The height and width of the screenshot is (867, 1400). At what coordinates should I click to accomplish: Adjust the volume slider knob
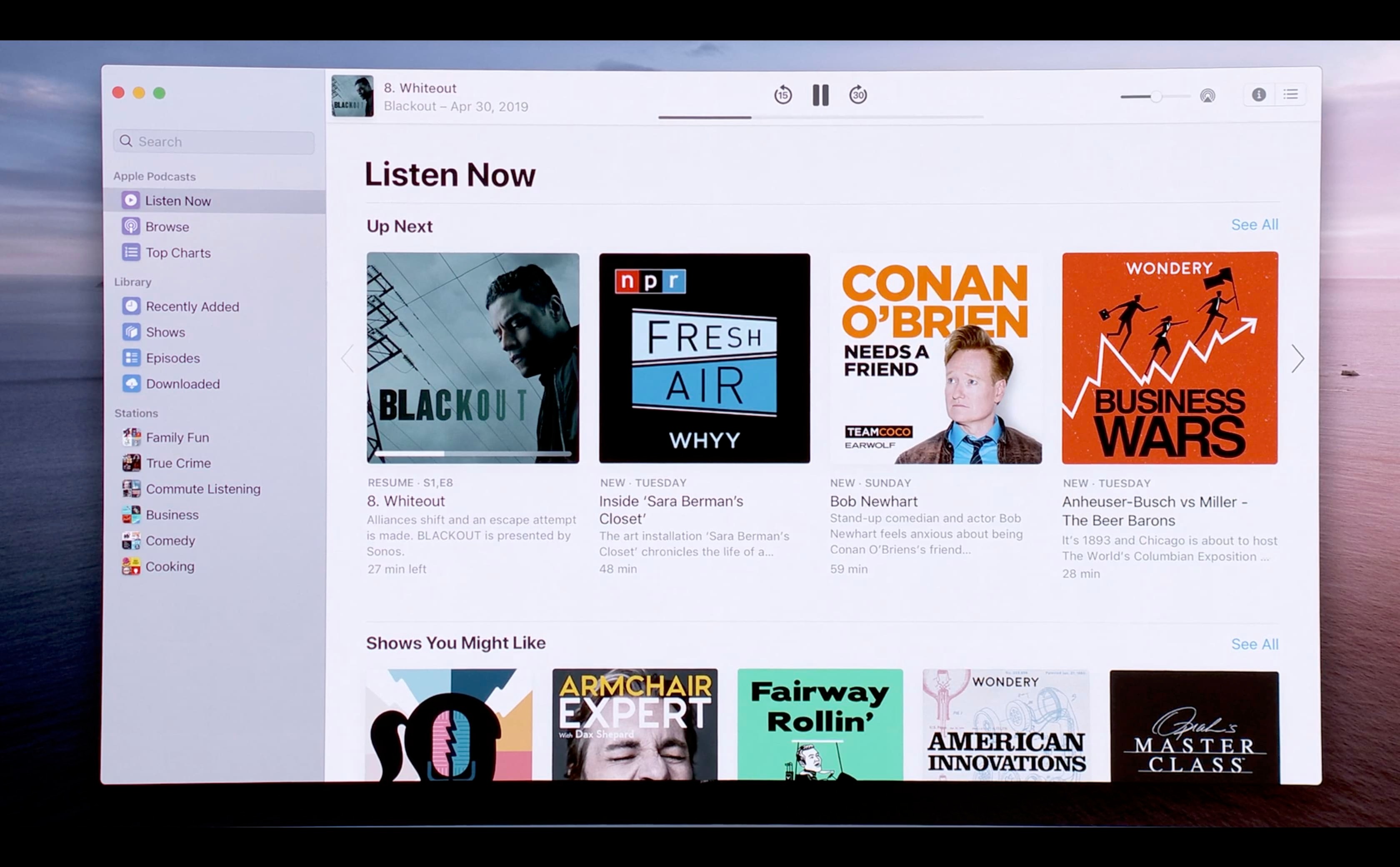[1156, 96]
